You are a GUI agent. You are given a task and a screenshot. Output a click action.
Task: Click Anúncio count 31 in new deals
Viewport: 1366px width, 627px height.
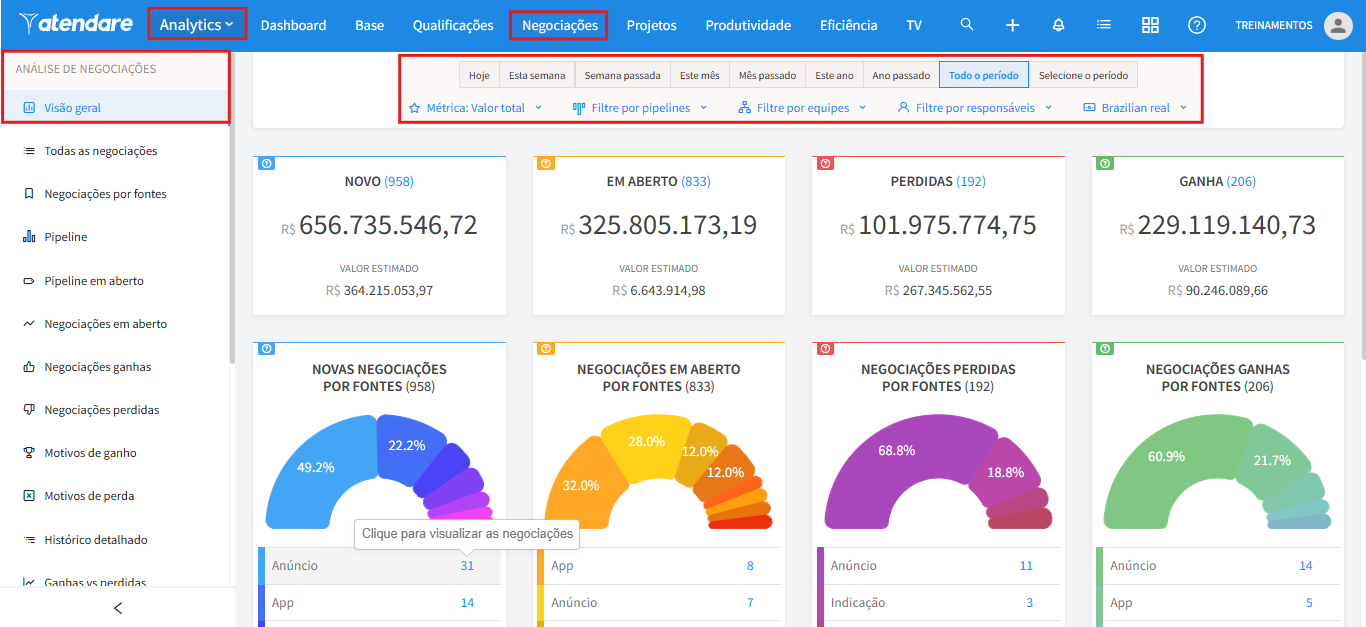[x=467, y=566]
